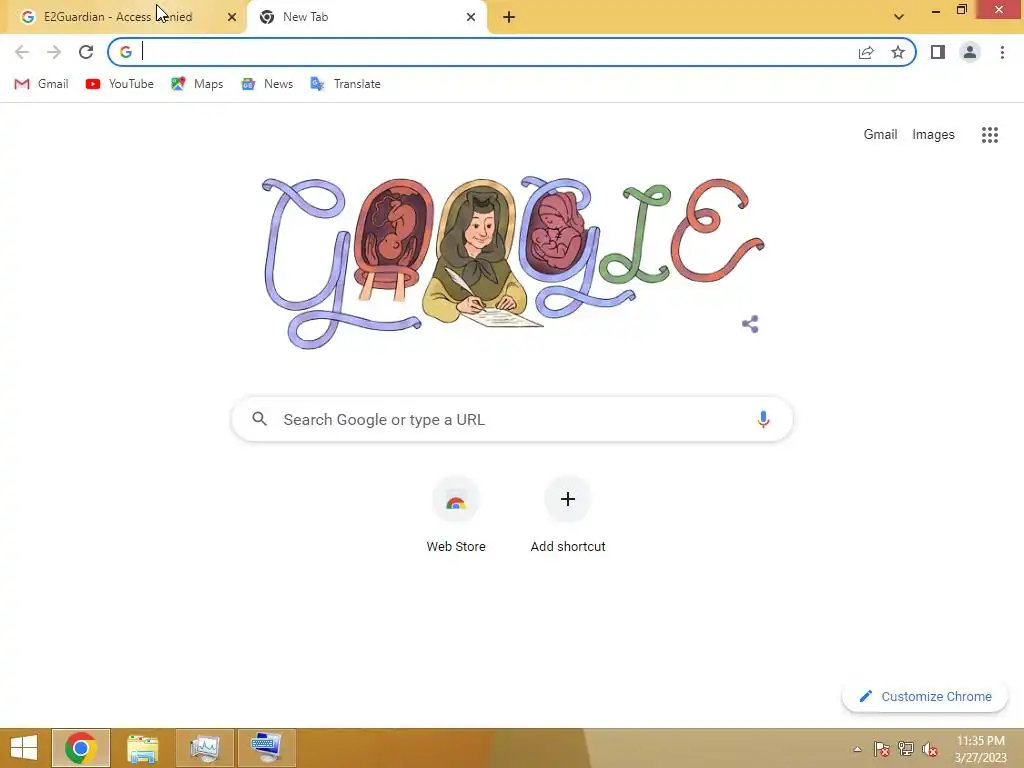Reload the current page
The image size is (1024, 768).
(86, 52)
